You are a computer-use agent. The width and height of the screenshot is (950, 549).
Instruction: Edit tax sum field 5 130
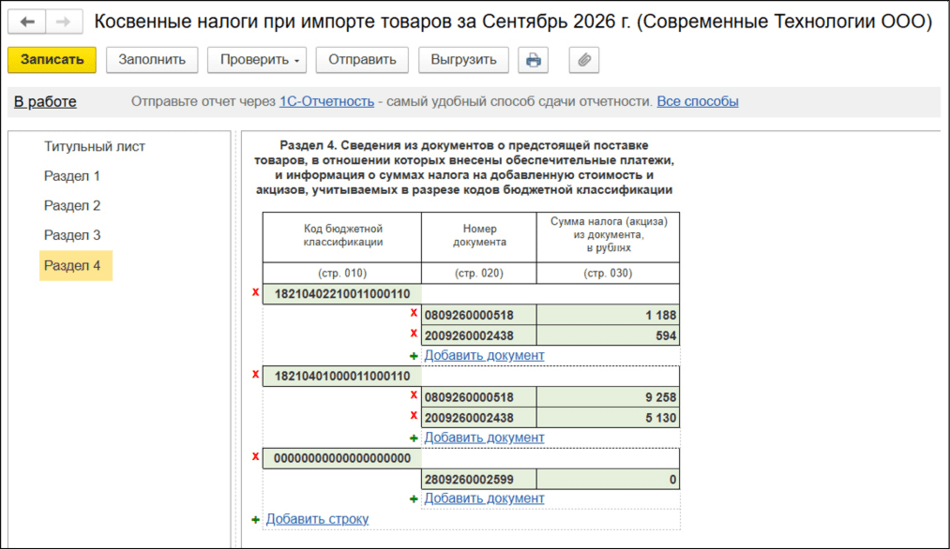[x=608, y=418]
